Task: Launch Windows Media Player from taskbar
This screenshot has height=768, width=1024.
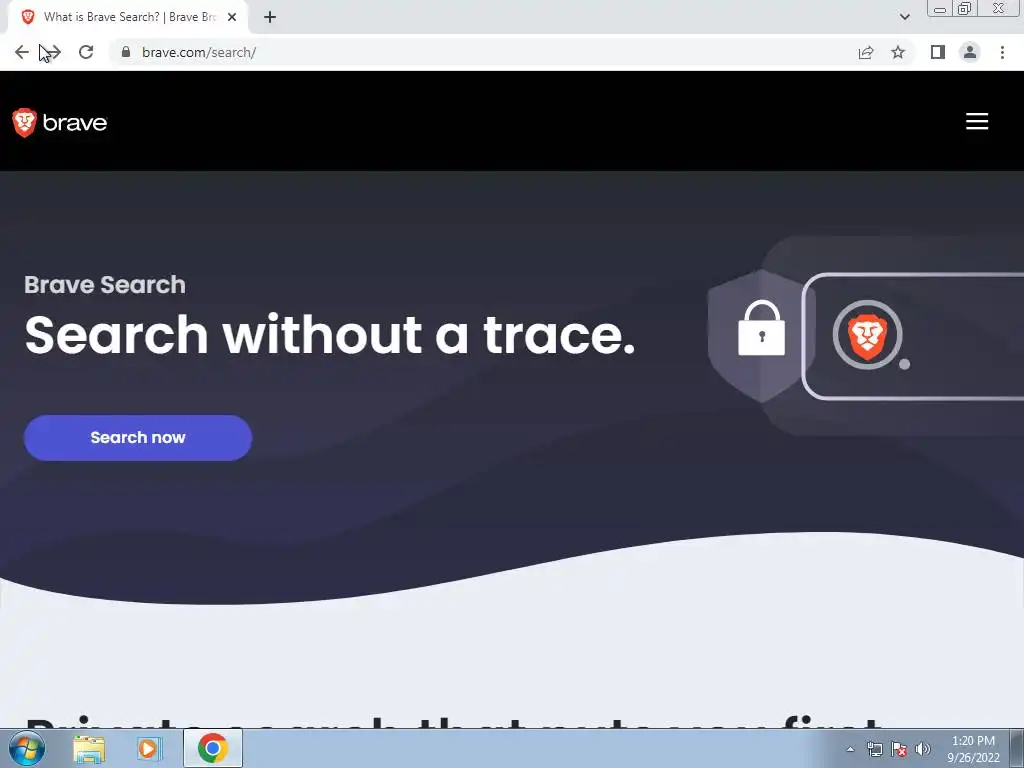Action: (150, 748)
